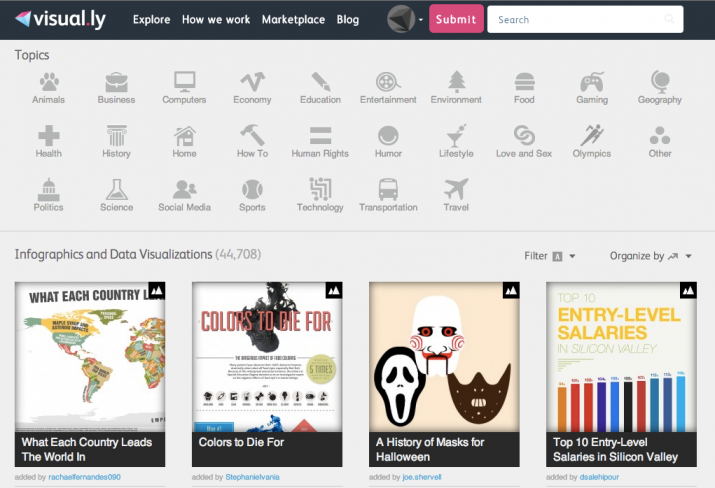The width and height of the screenshot is (715, 488).
Task: Click badge icon on Halloween masks card
Action: pos(511,291)
